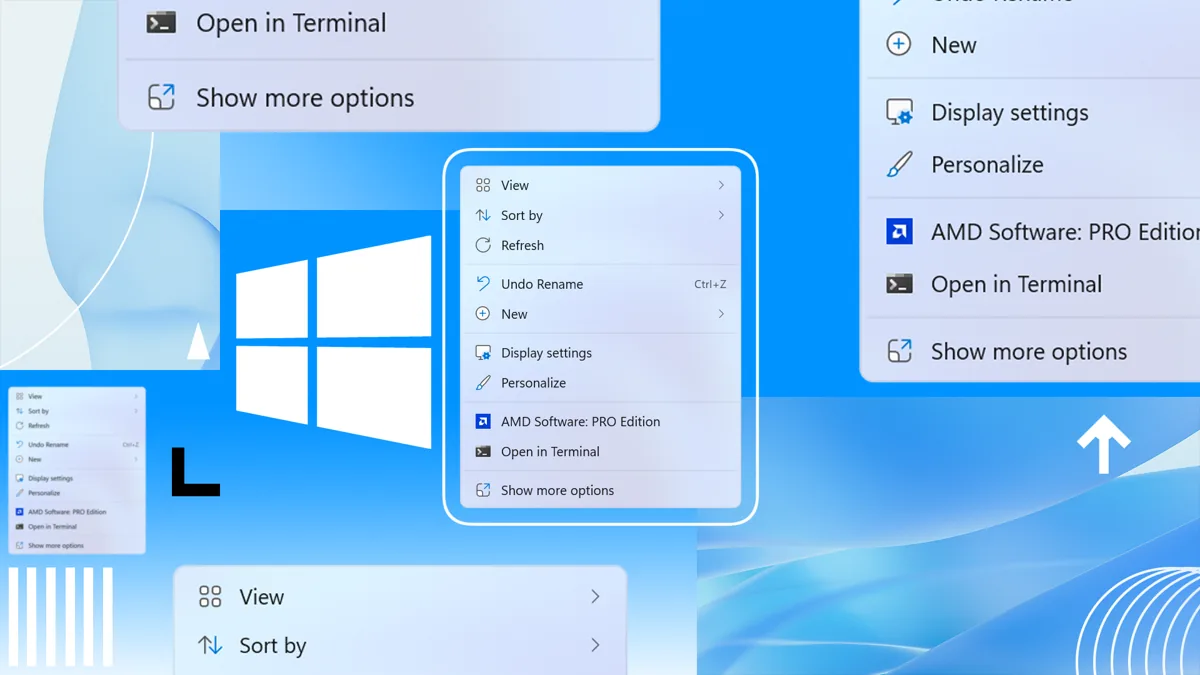Click the tiny context menu thumbnail beside the Windows logo
This screenshot has height=675, width=1200.
click(77, 471)
